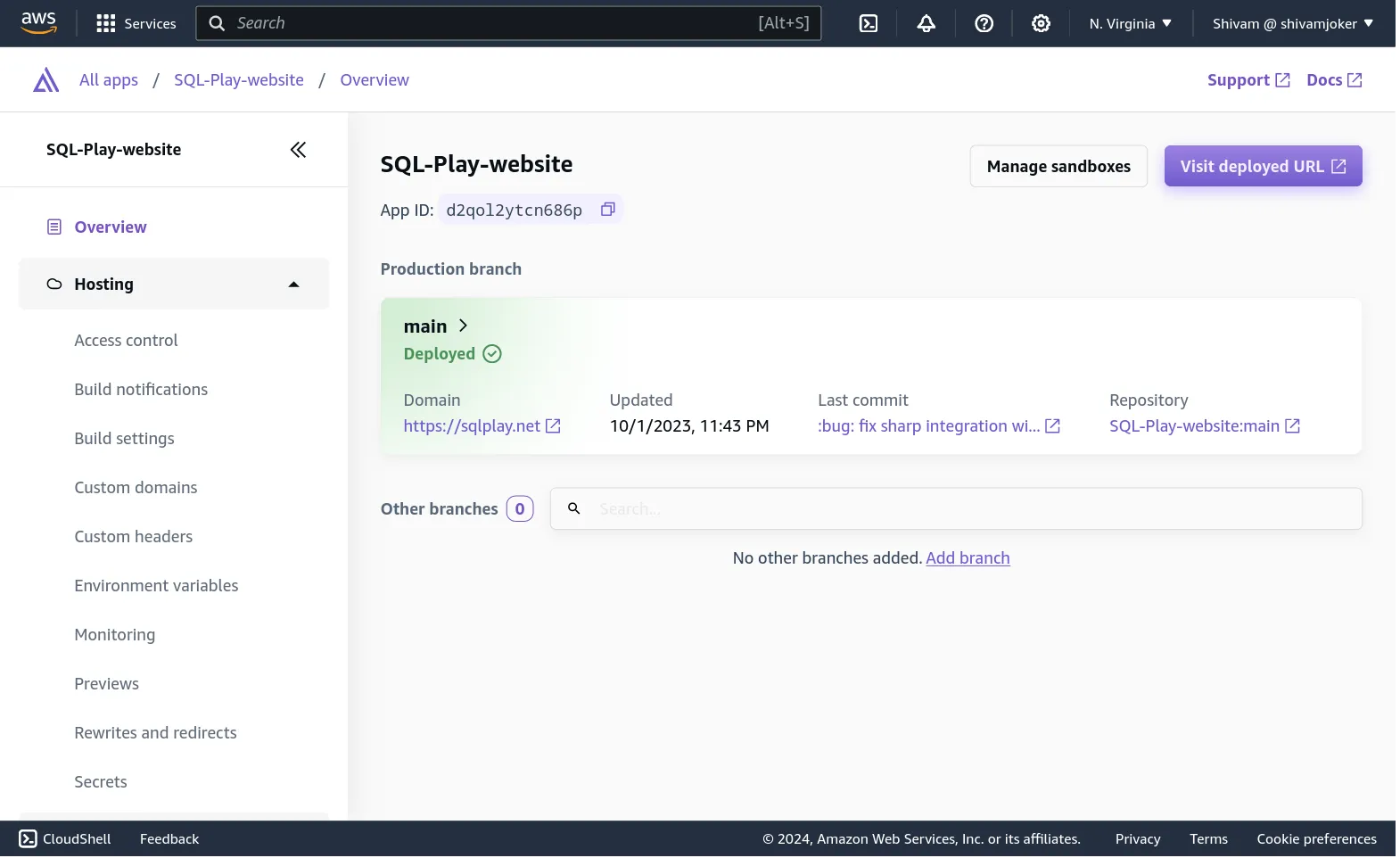Image resolution: width=1400 pixels, height=858 pixels.
Task: Open Privacy link in footer
Action: pos(1138,839)
